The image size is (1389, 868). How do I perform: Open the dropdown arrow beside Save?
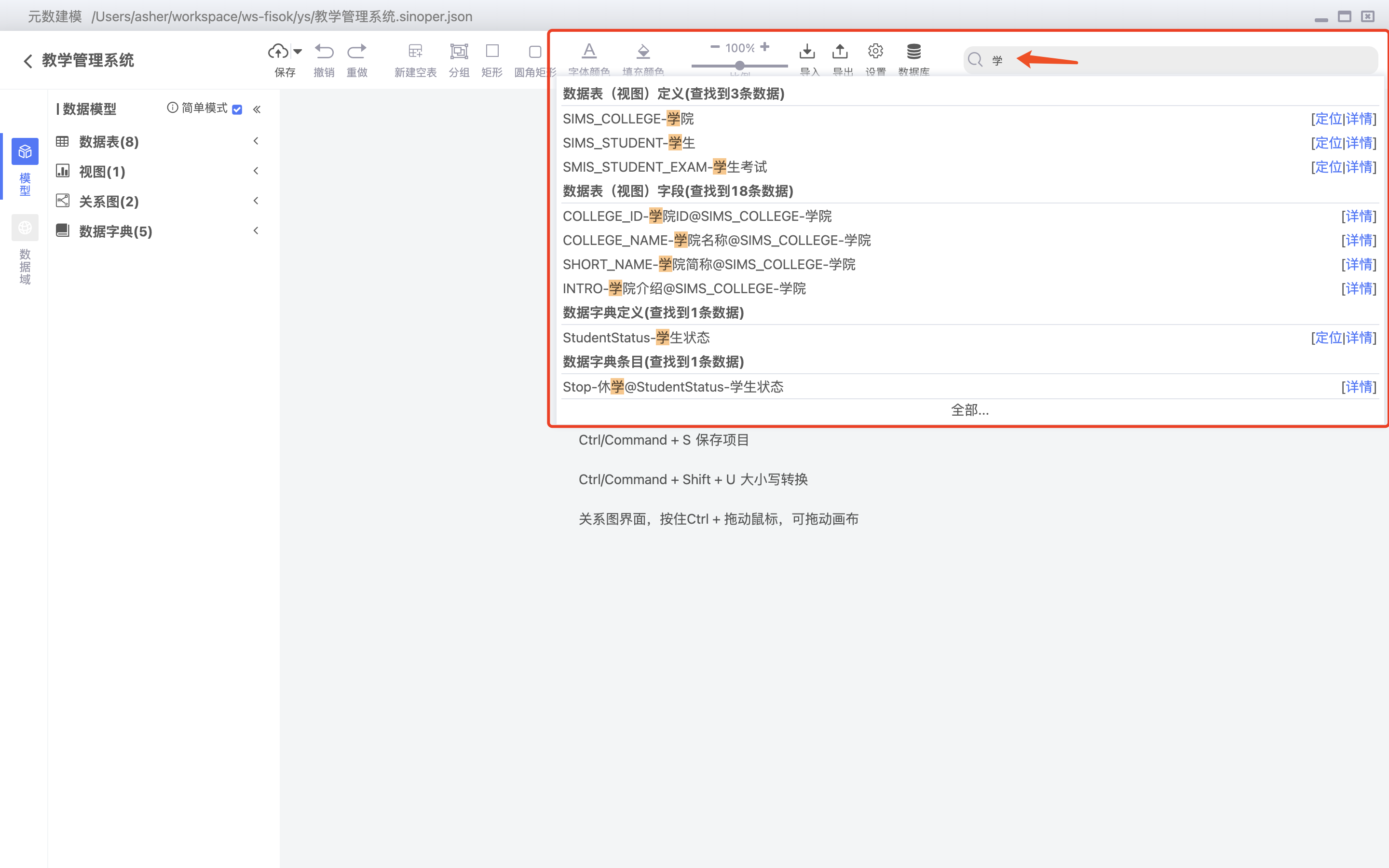pyautogui.click(x=298, y=52)
